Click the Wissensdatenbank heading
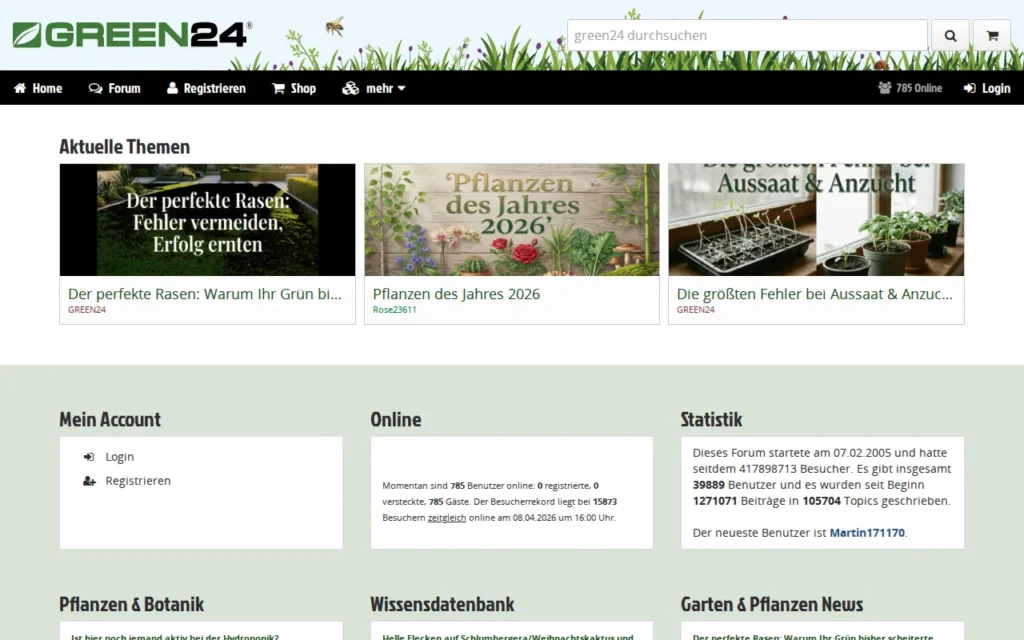Viewport: 1024px width, 640px height. click(442, 605)
